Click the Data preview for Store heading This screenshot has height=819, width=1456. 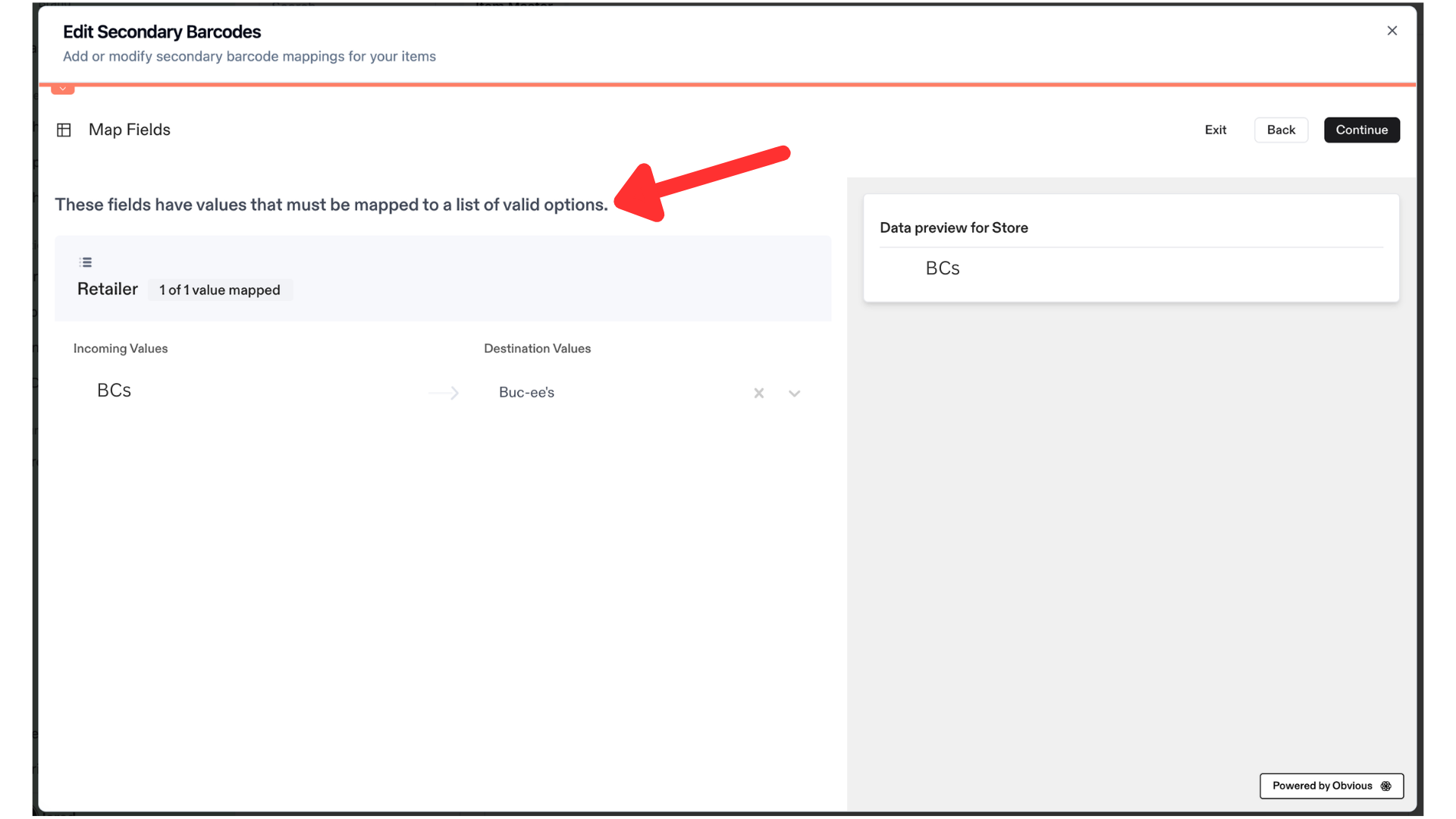(x=954, y=227)
